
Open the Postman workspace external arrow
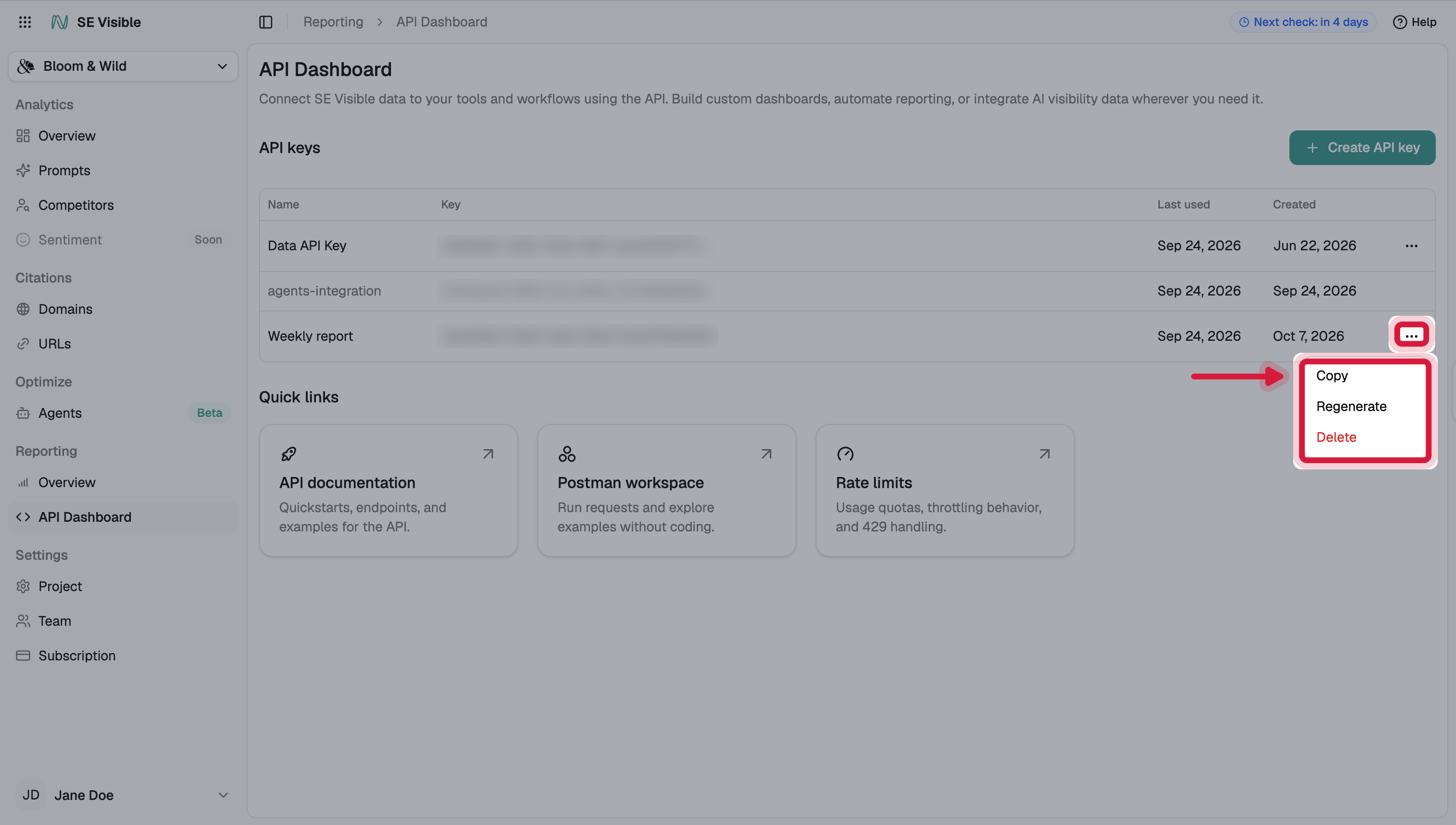pos(766,454)
